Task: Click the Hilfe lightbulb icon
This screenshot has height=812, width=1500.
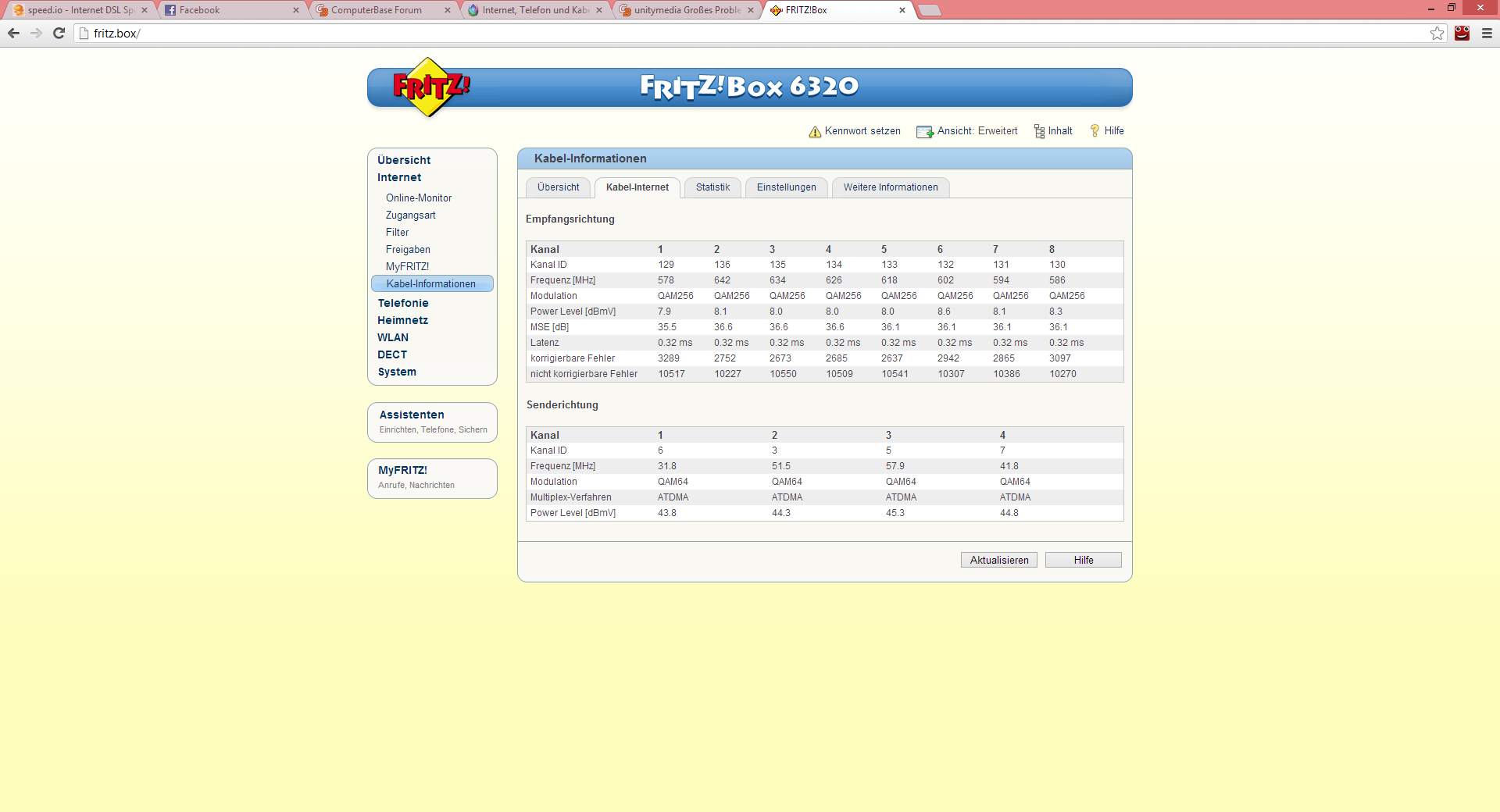Action: 1095,130
